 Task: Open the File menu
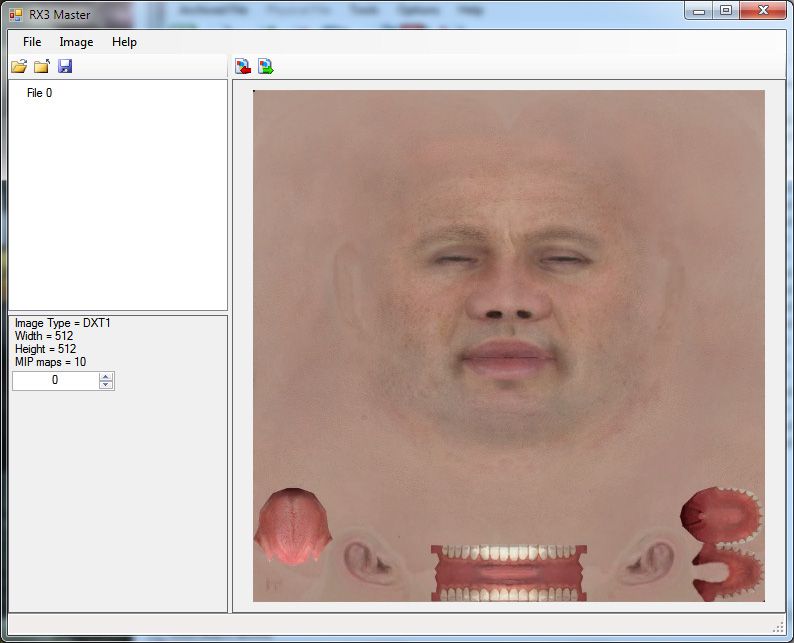[x=32, y=42]
